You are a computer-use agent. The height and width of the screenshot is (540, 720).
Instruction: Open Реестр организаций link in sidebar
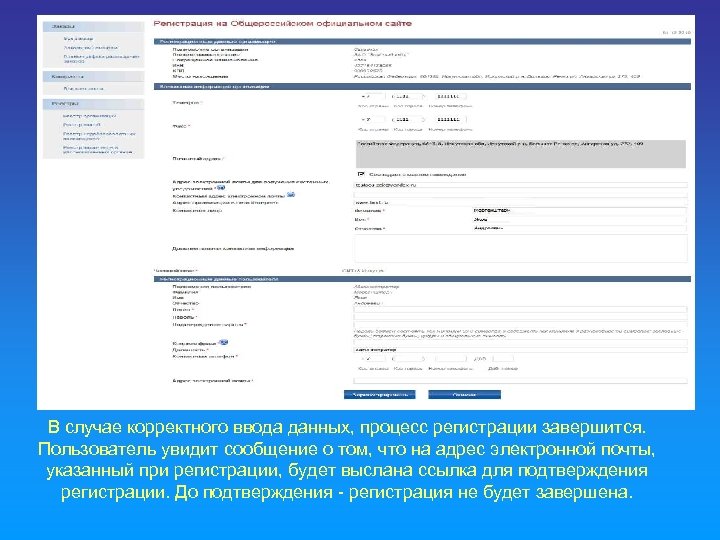[90, 116]
